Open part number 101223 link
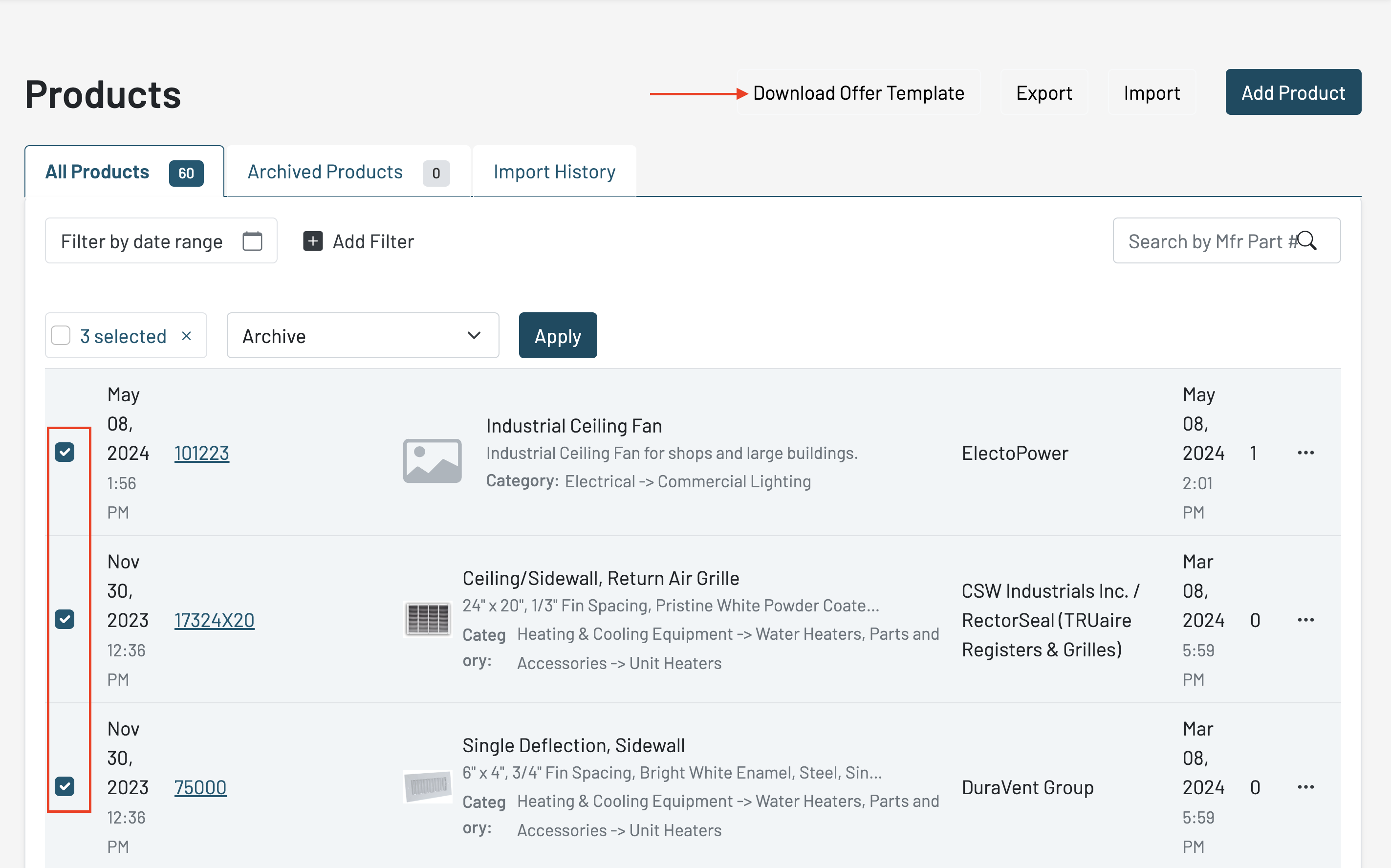1391x868 pixels. pyautogui.click(x=201, y=453)
